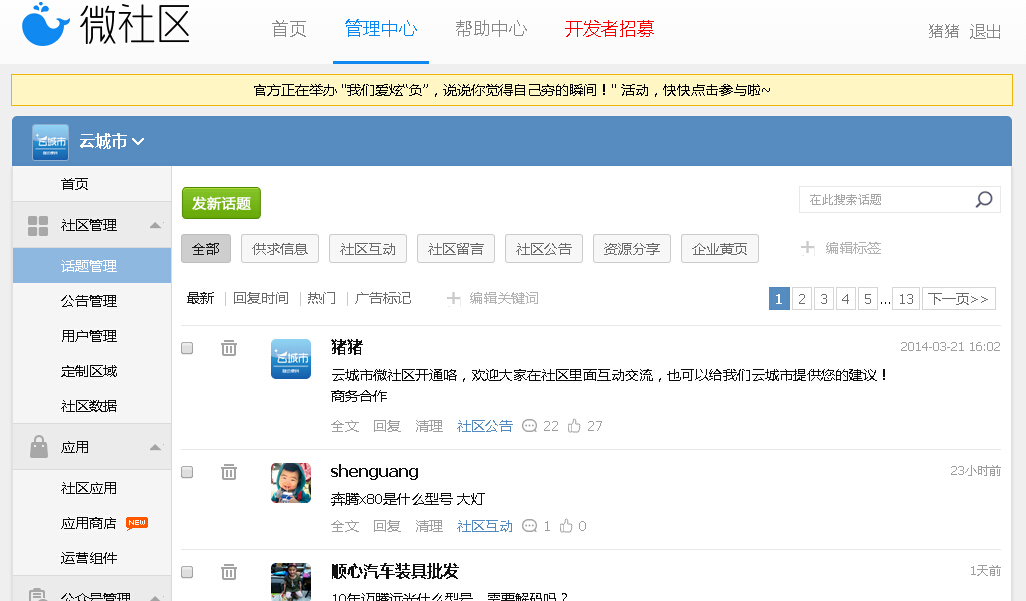This screenshot has width=1026, height=601.
Task: Go to page 2
Action: point(802,299)
